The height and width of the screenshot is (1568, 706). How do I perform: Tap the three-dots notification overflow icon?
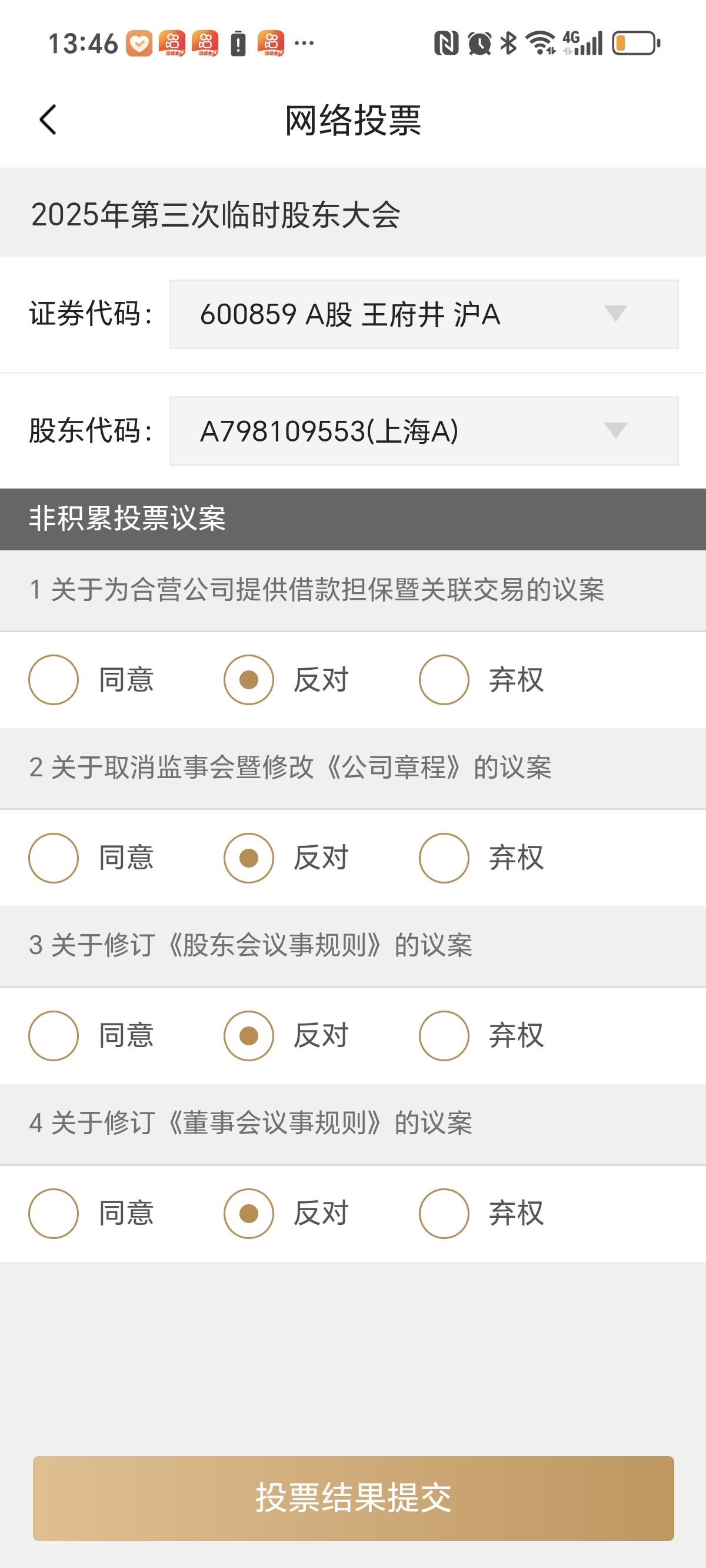(304, 43)
